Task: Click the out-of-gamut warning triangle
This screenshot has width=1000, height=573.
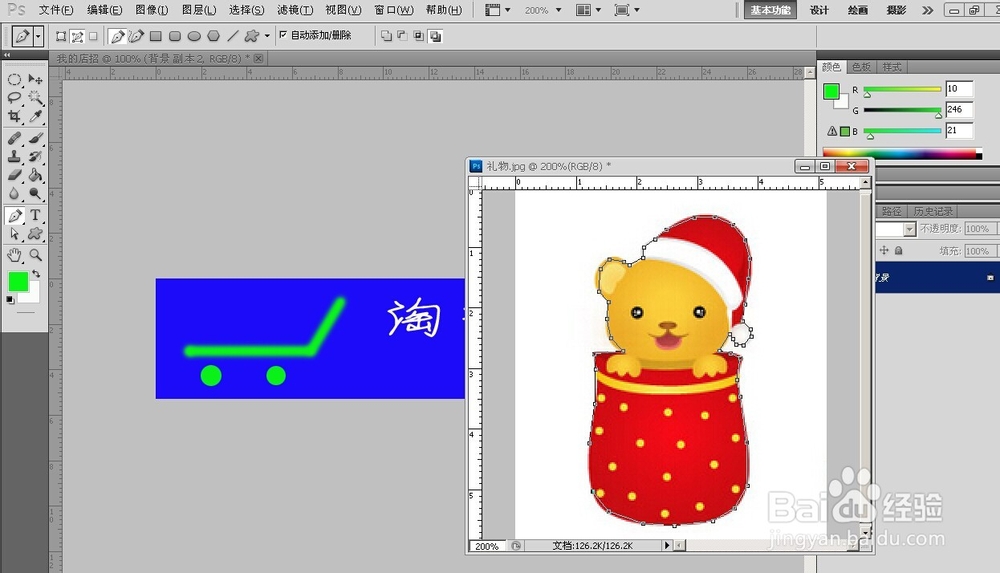Action: tap(832, 131)
